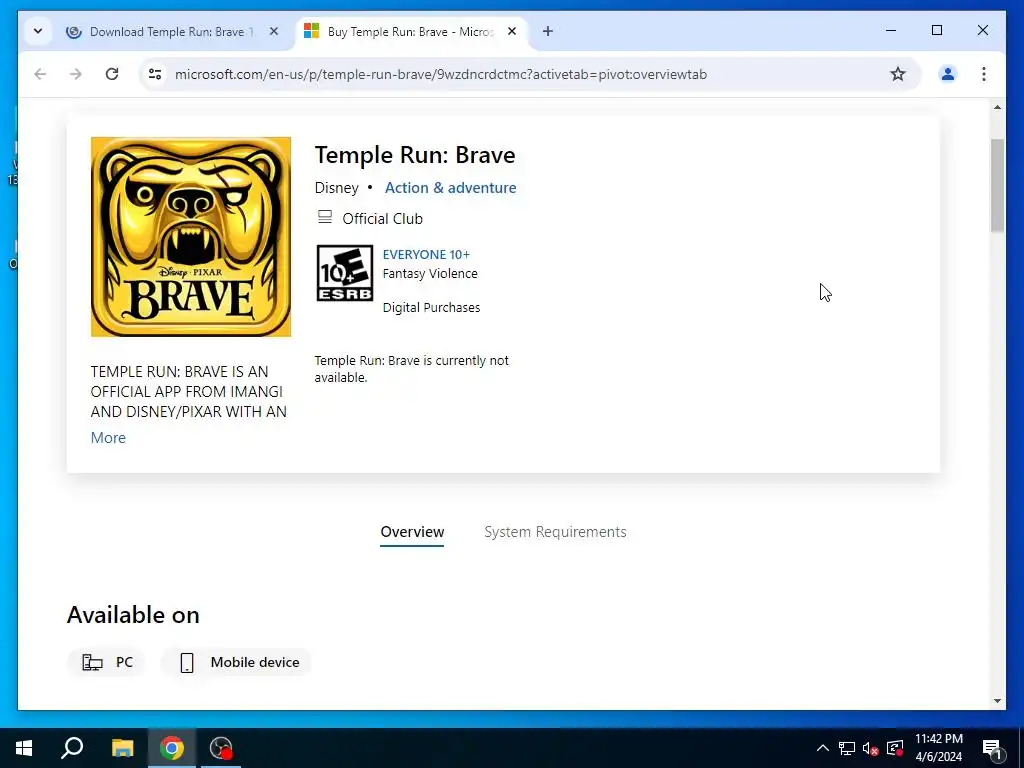The image size is (1024, 768).
Task: Click the browser back arrow
Action: 40,74
